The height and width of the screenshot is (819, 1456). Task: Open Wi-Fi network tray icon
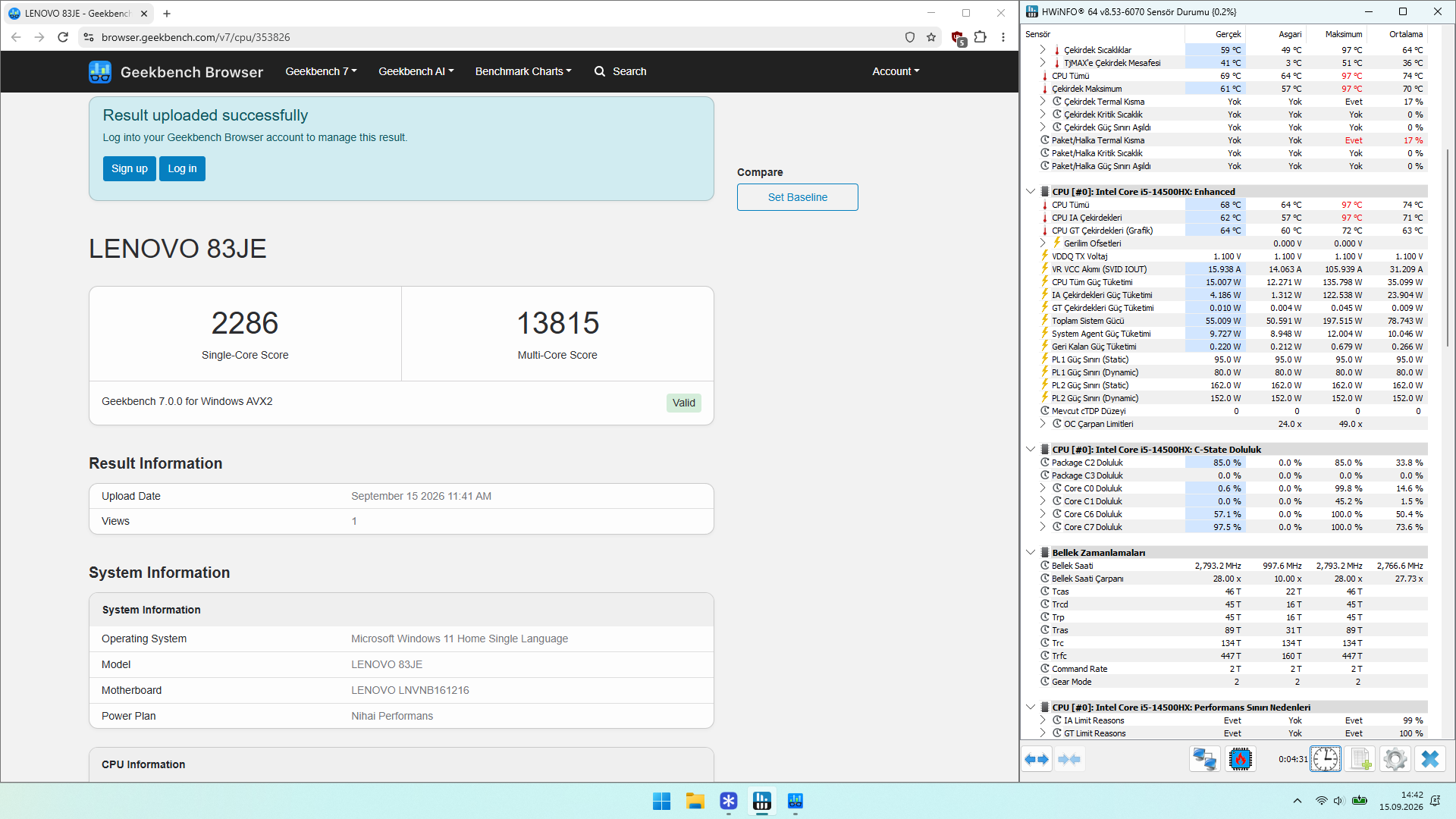point(1321,801)
